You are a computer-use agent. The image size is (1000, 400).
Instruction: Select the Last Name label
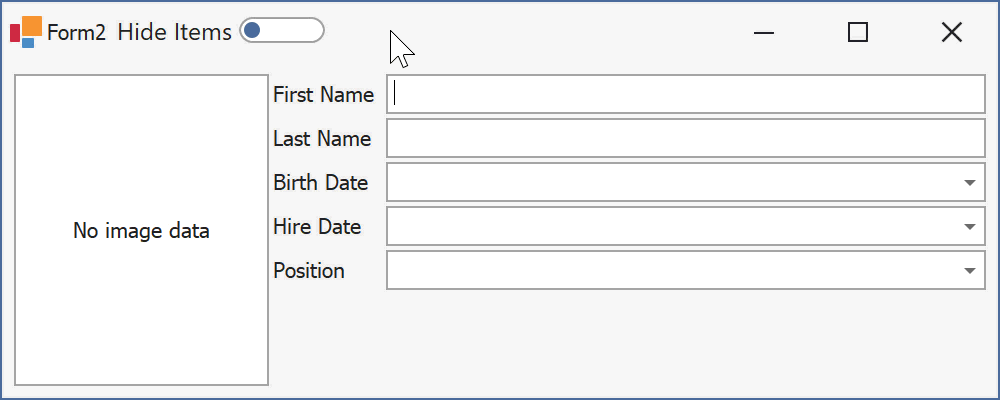[322, 138]
